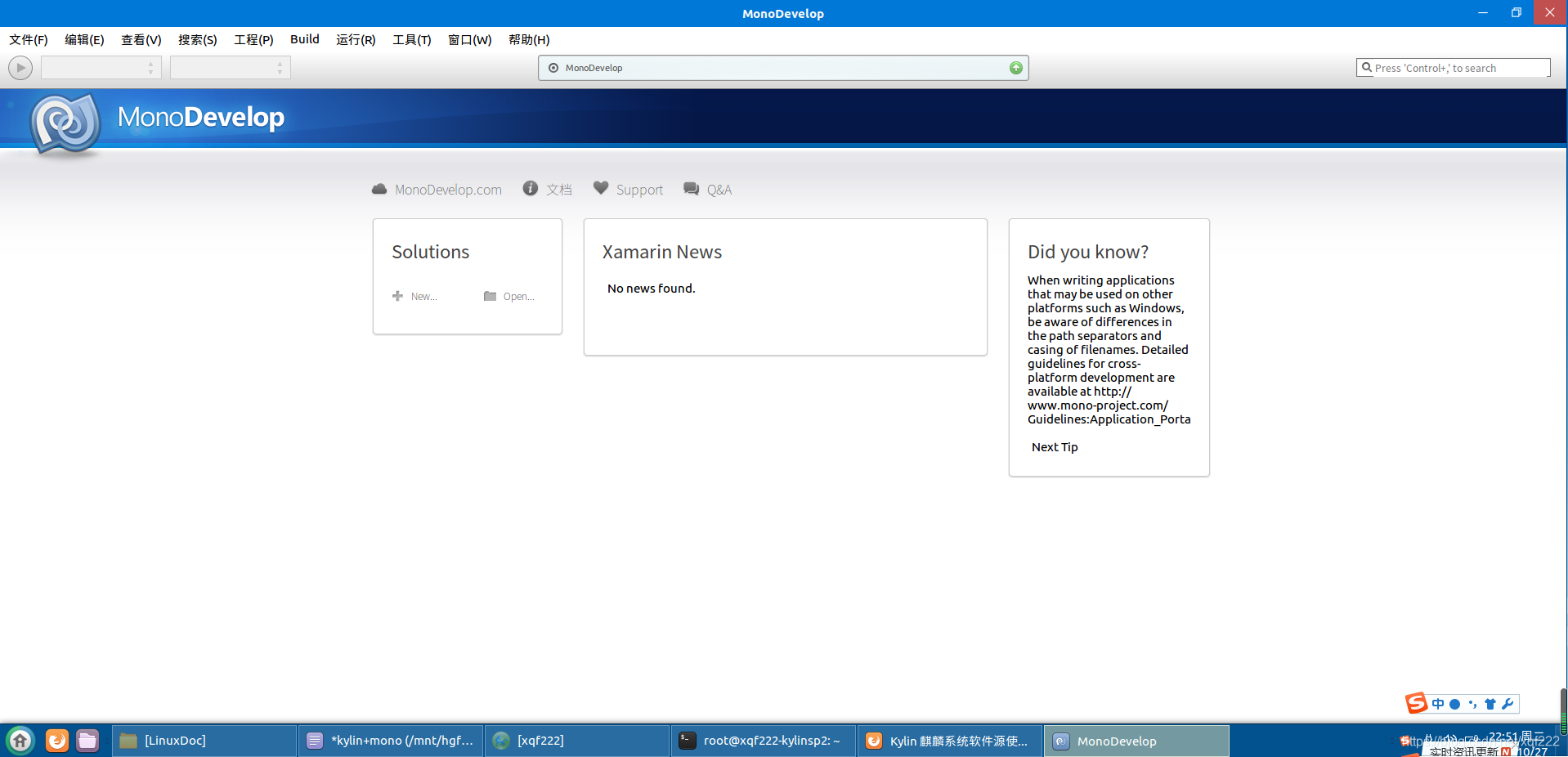Click the folder icon for Open solution
Image resolution: width=1568 pixels, height=757 pixels.
(x=490, y=296)
